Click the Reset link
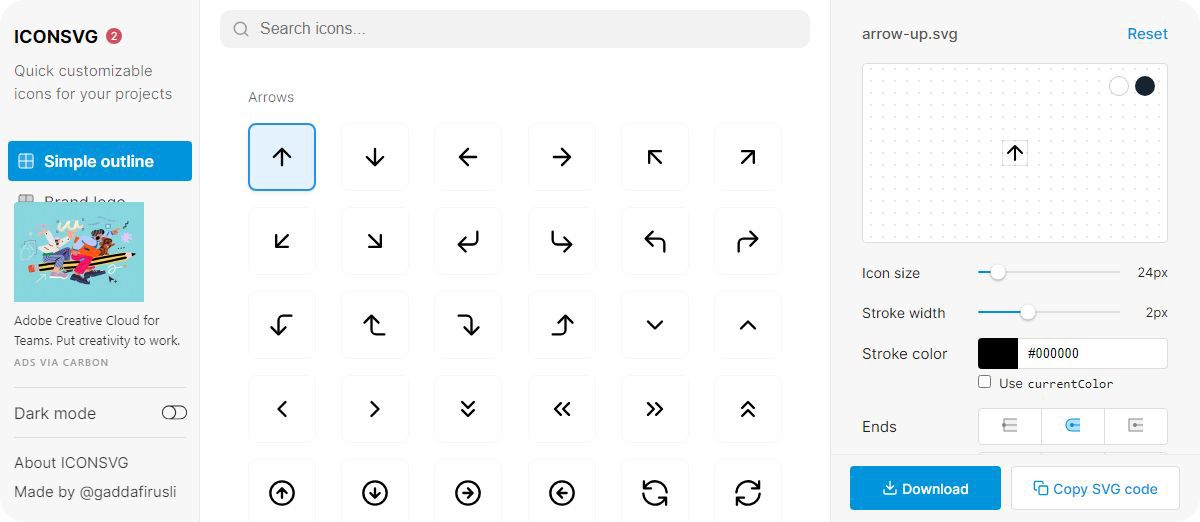This screenshot has width=1200, height=522. pyautogui.click(x=1147, y=34)
